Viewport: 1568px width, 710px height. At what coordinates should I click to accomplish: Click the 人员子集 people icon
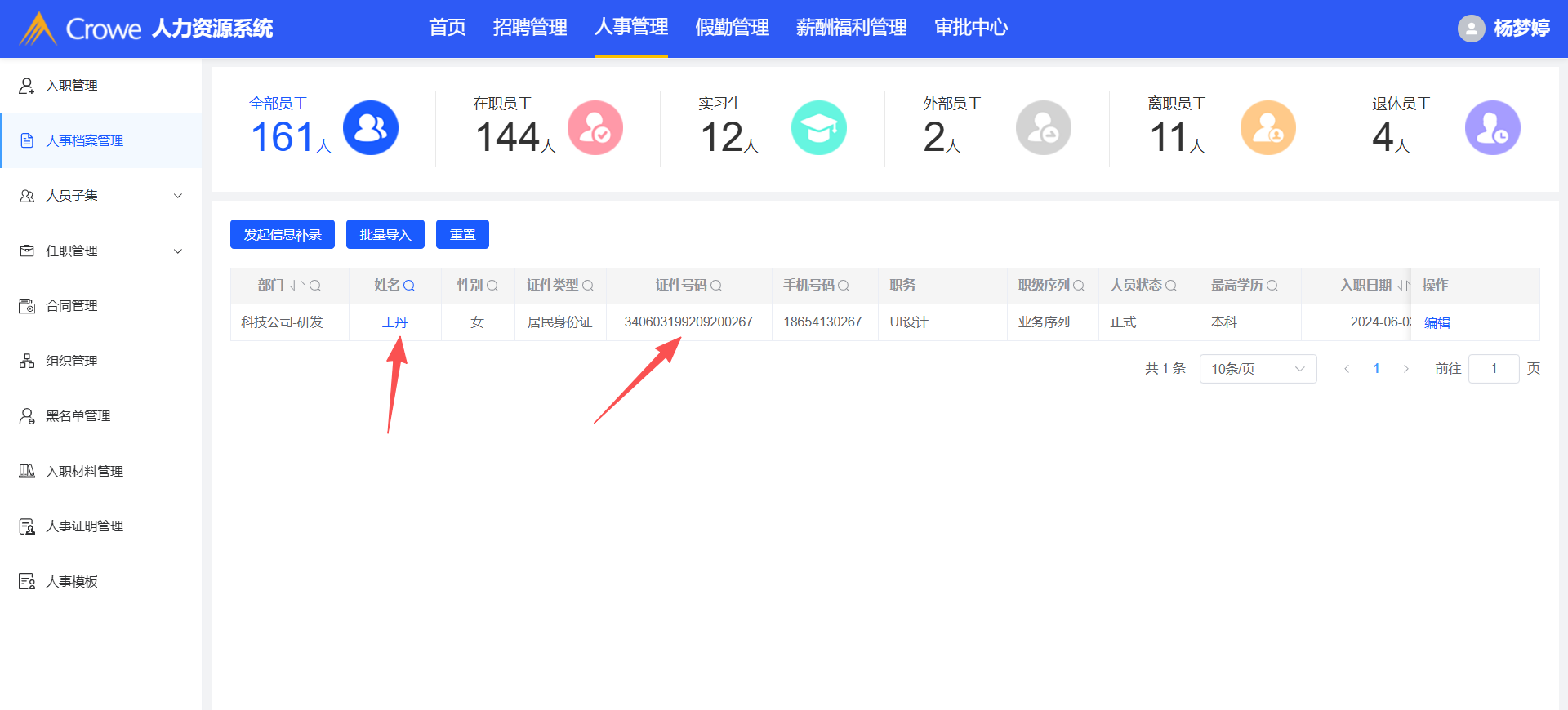[27, 196]
